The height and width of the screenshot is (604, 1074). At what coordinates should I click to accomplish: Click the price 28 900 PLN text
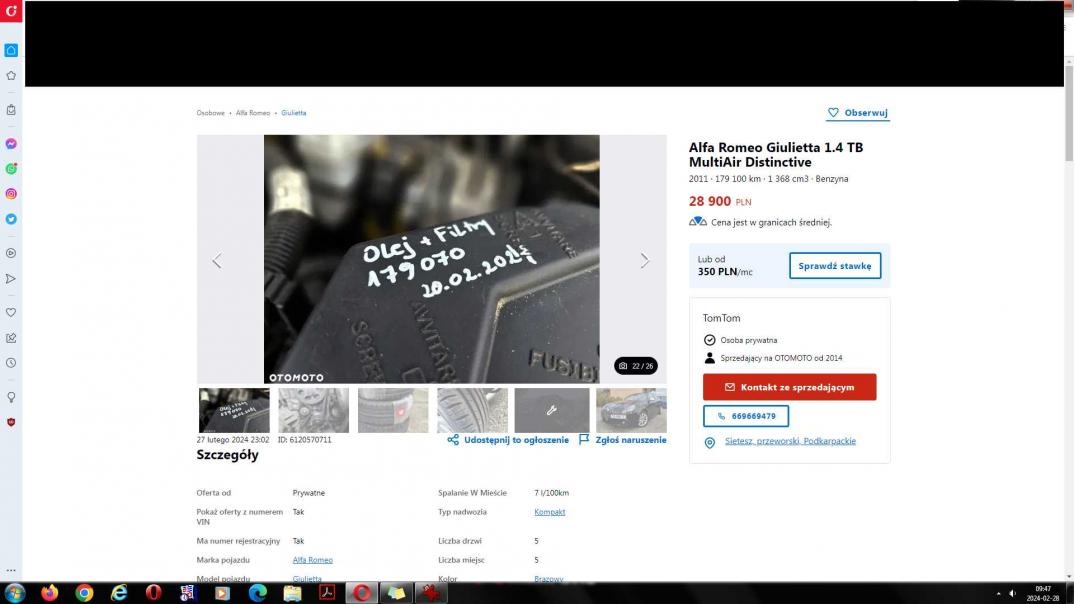coord(720,201)
